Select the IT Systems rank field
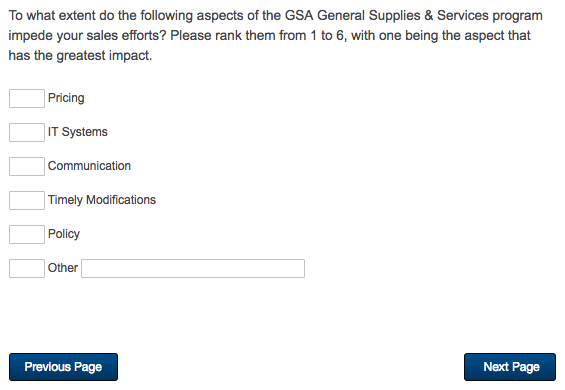565x390 pixels. pos(27,132)
